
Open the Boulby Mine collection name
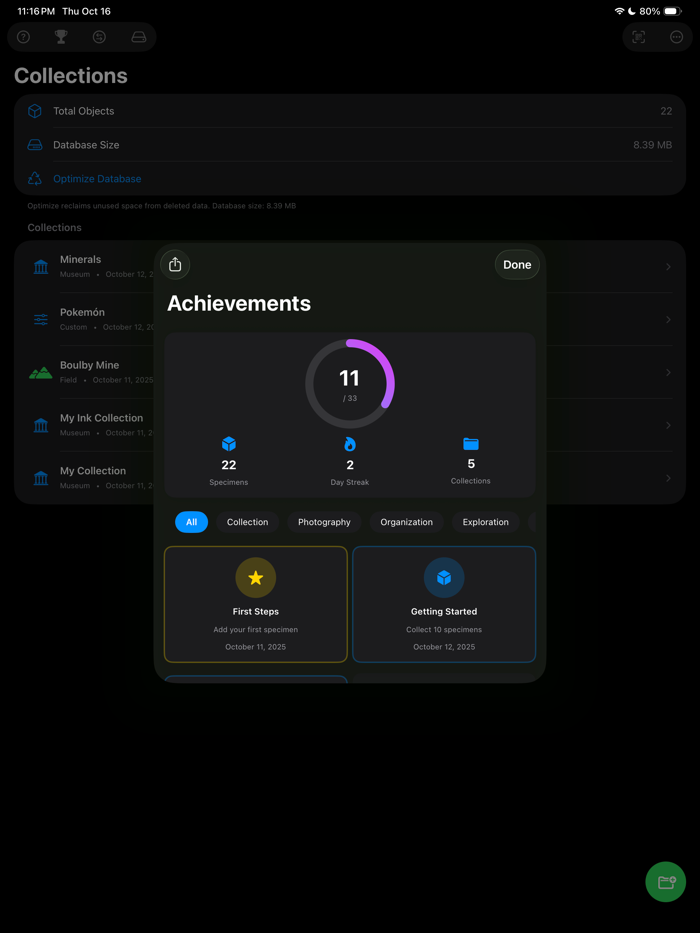click(89, 365)
